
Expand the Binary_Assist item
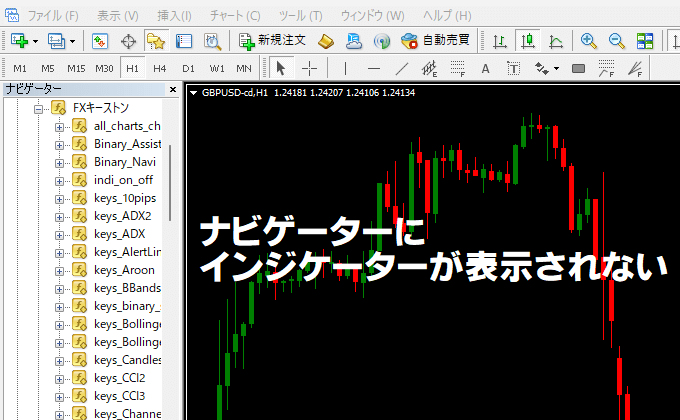59,145
